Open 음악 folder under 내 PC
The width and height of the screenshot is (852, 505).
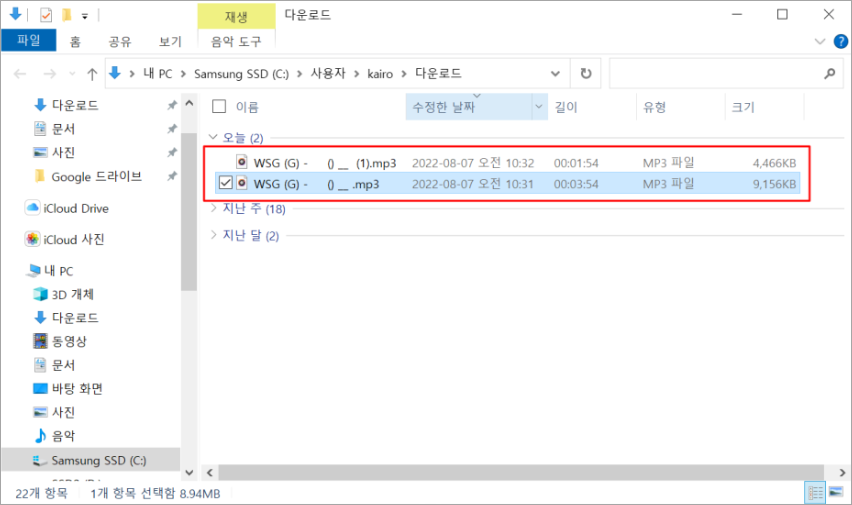click(x=63, y=436)
